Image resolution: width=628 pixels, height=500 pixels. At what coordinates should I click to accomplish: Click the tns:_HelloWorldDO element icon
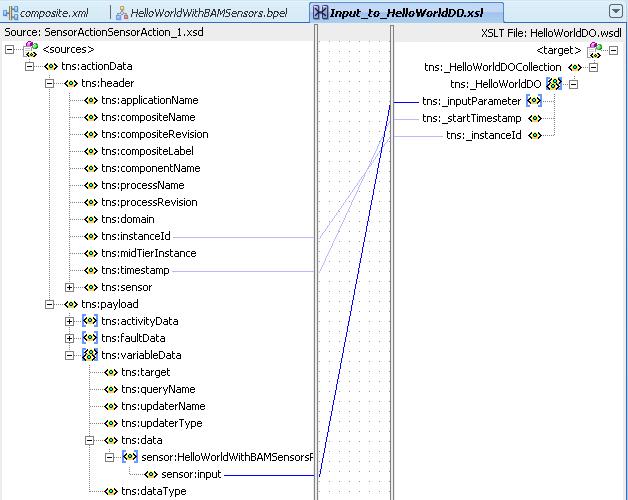click(553, 84)
